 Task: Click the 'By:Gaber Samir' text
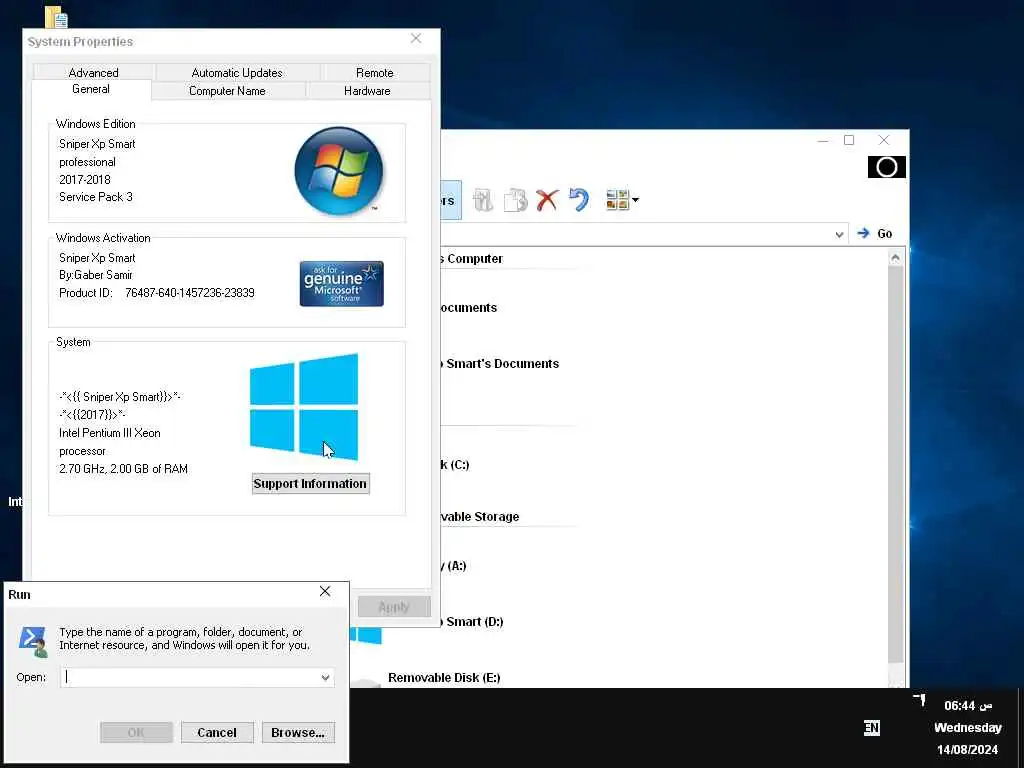tap(95, 275)
